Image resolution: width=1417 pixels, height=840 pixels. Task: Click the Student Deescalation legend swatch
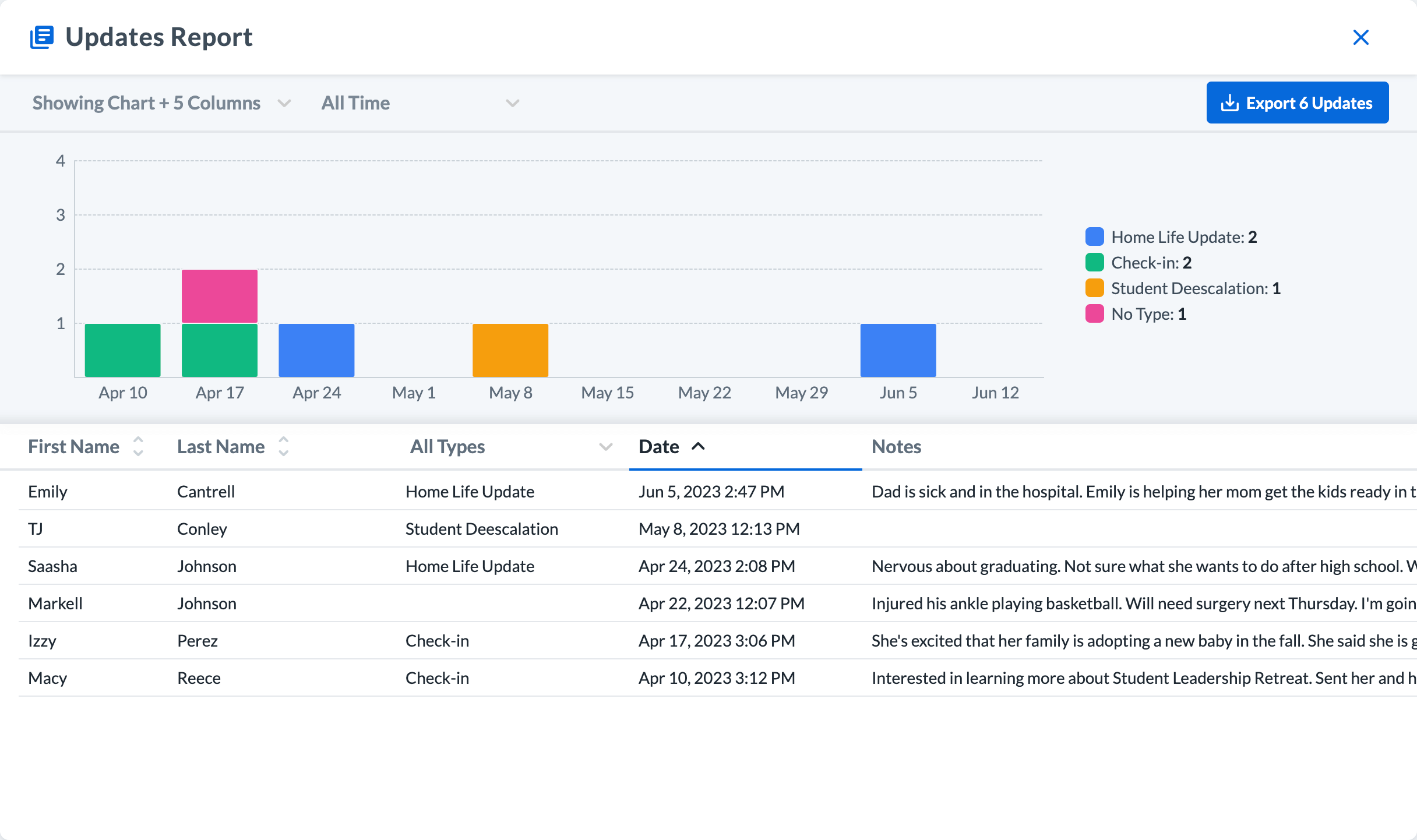[x=1095, y=288]
